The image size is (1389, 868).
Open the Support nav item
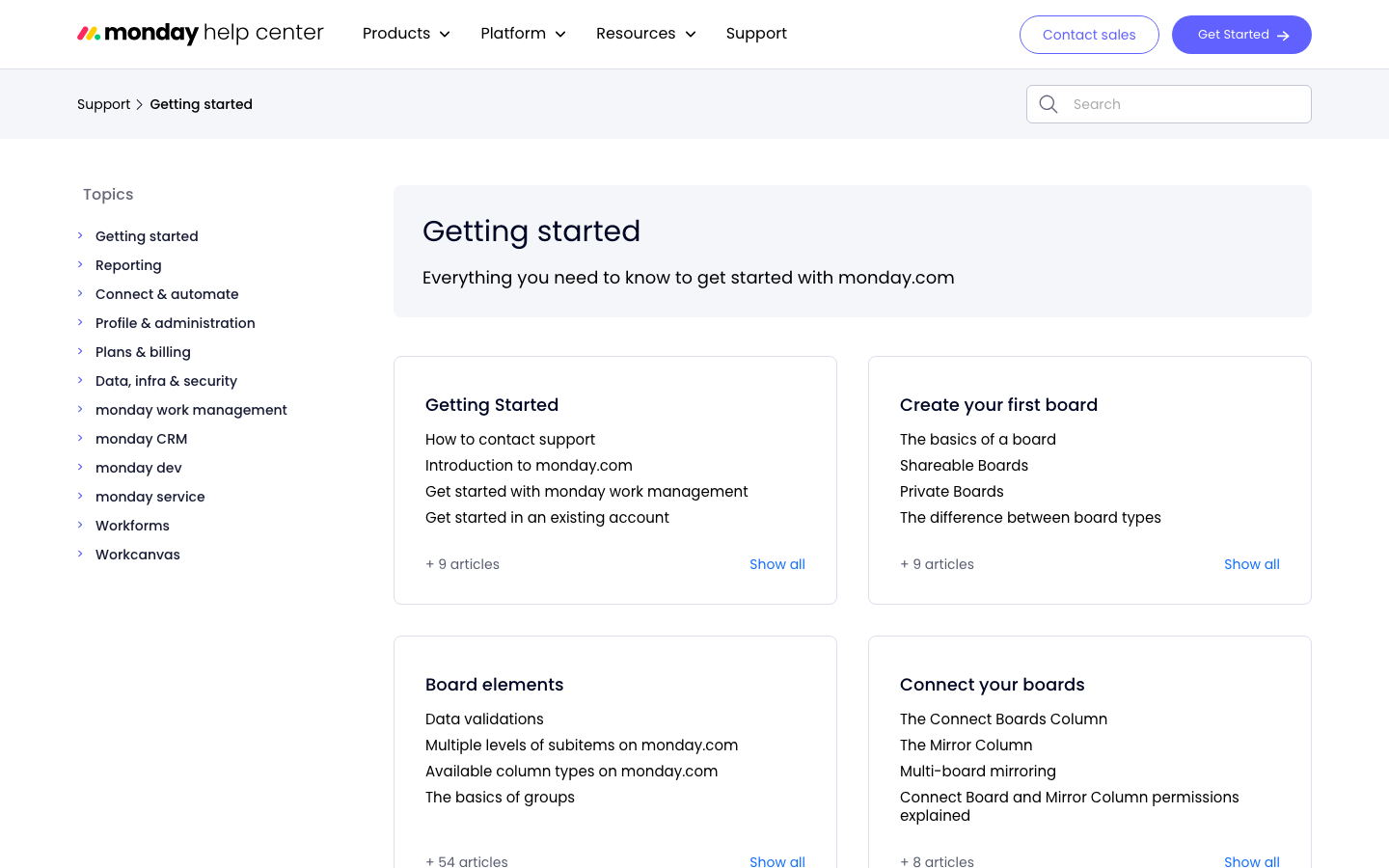pos(756,34)
